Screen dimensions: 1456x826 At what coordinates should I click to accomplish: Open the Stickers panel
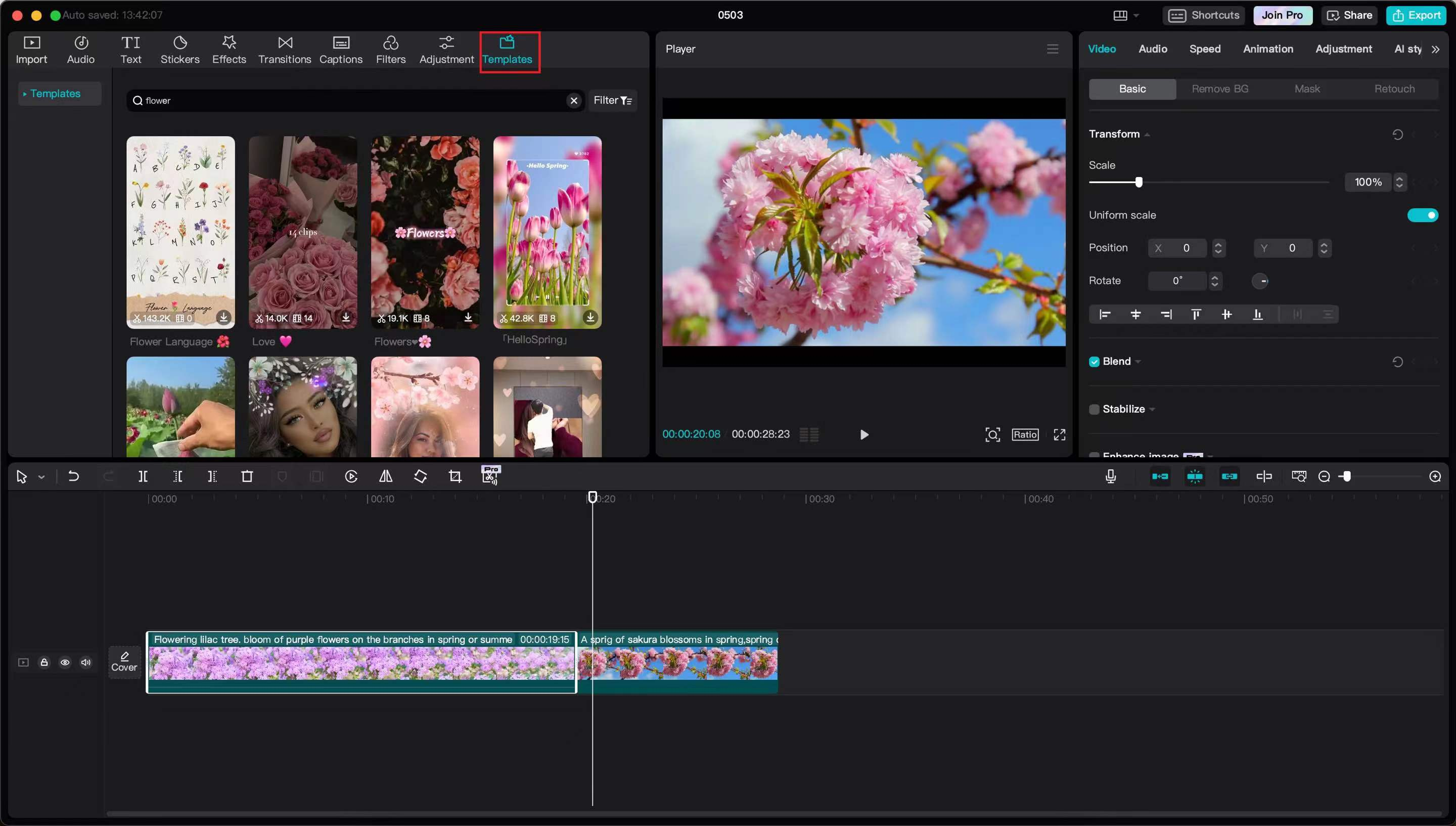pos(180,50)
